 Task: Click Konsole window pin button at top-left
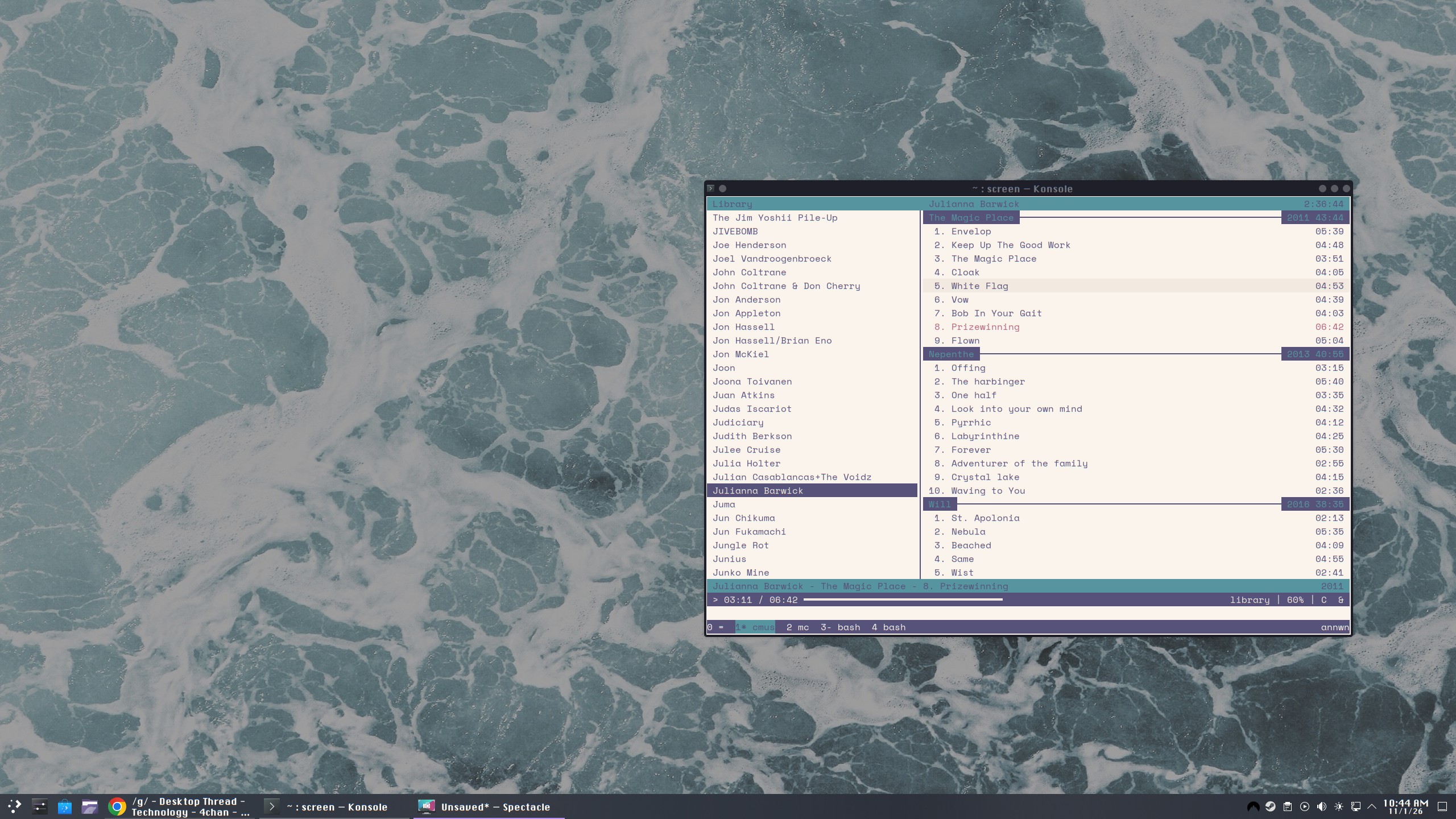[722, 189]
